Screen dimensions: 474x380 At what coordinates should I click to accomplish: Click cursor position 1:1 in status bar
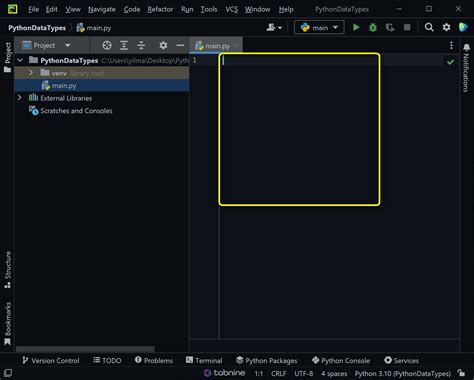(x=259, y=373)
